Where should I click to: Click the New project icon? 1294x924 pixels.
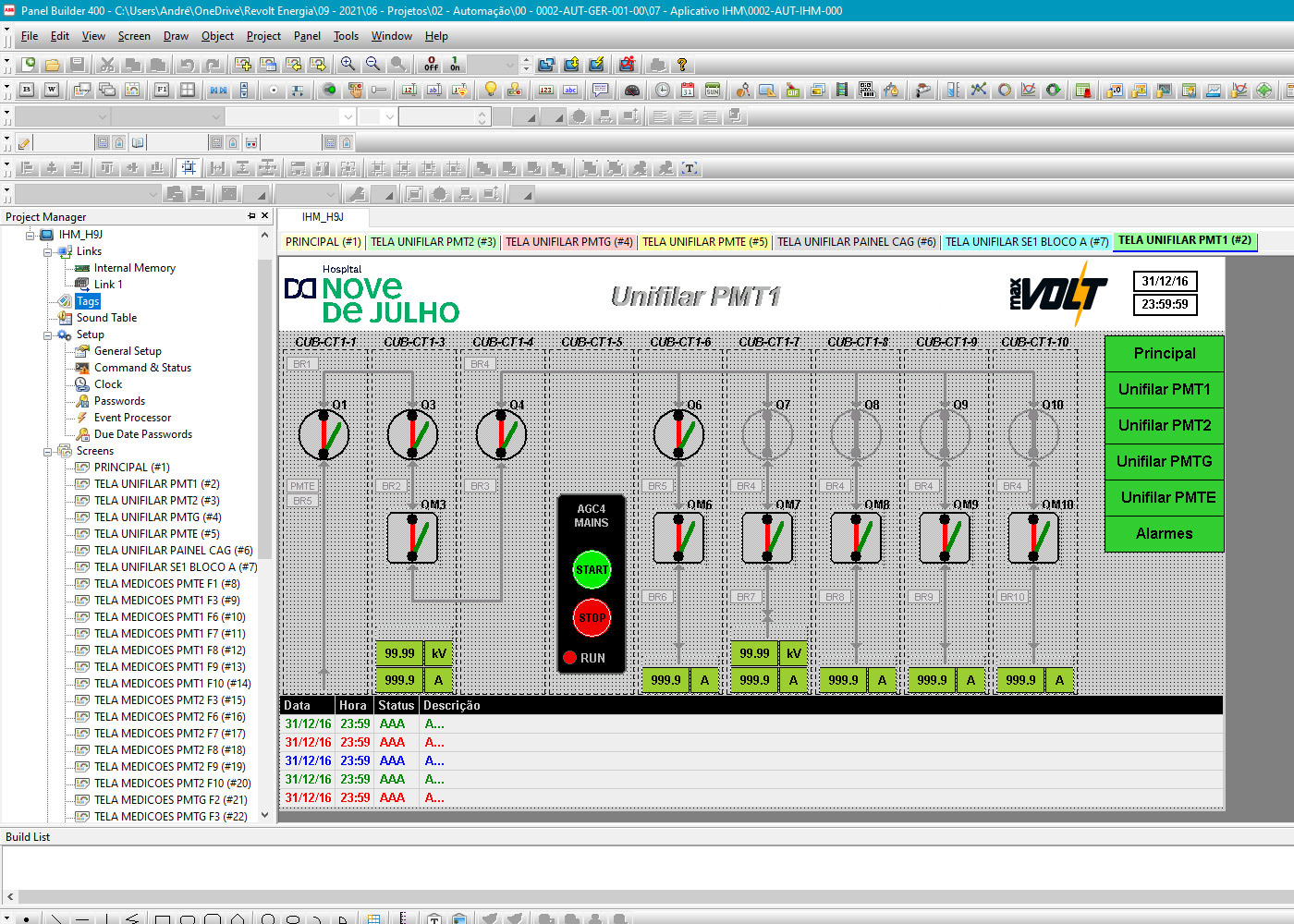pos(29,65)
